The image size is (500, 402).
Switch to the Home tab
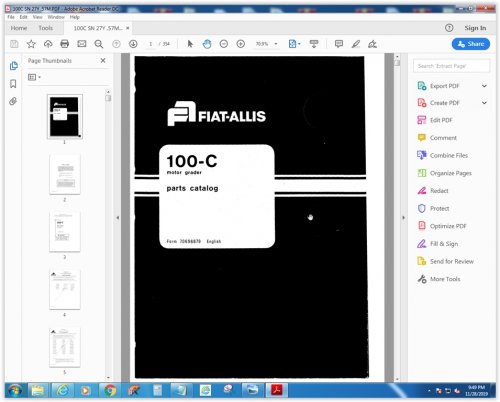[19, 28]
